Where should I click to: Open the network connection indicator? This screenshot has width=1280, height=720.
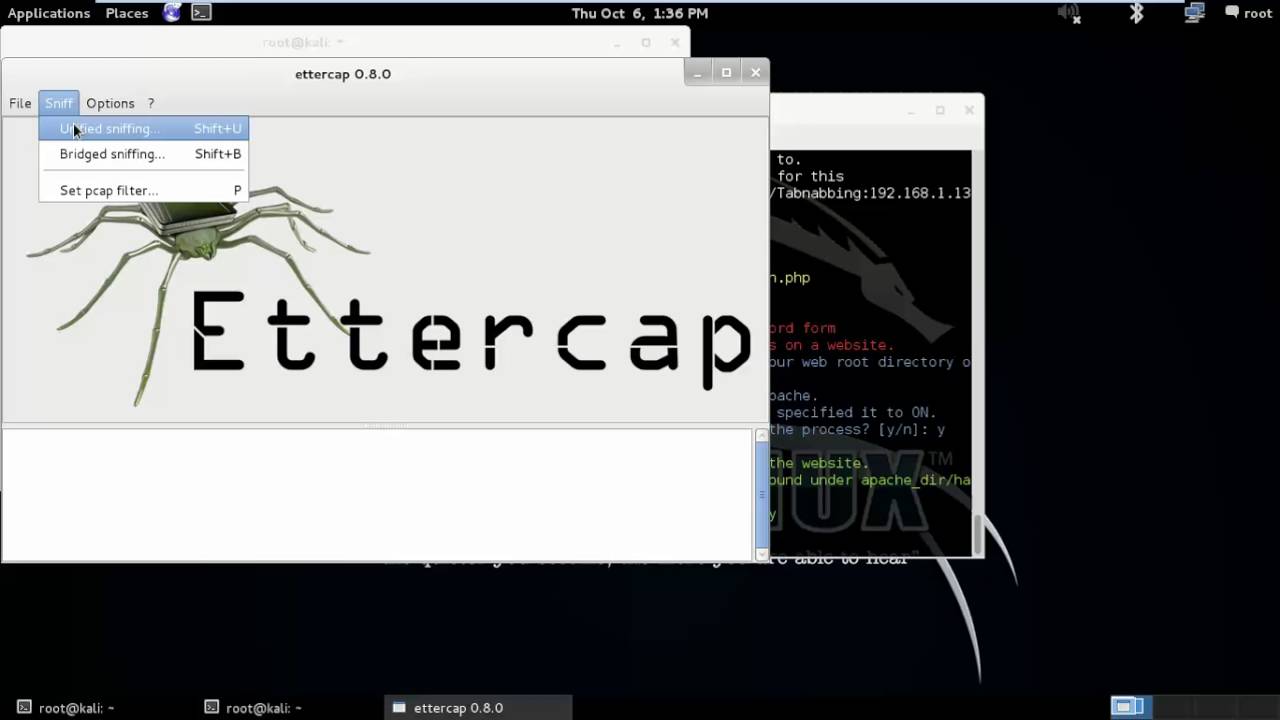pos(1194,13)
